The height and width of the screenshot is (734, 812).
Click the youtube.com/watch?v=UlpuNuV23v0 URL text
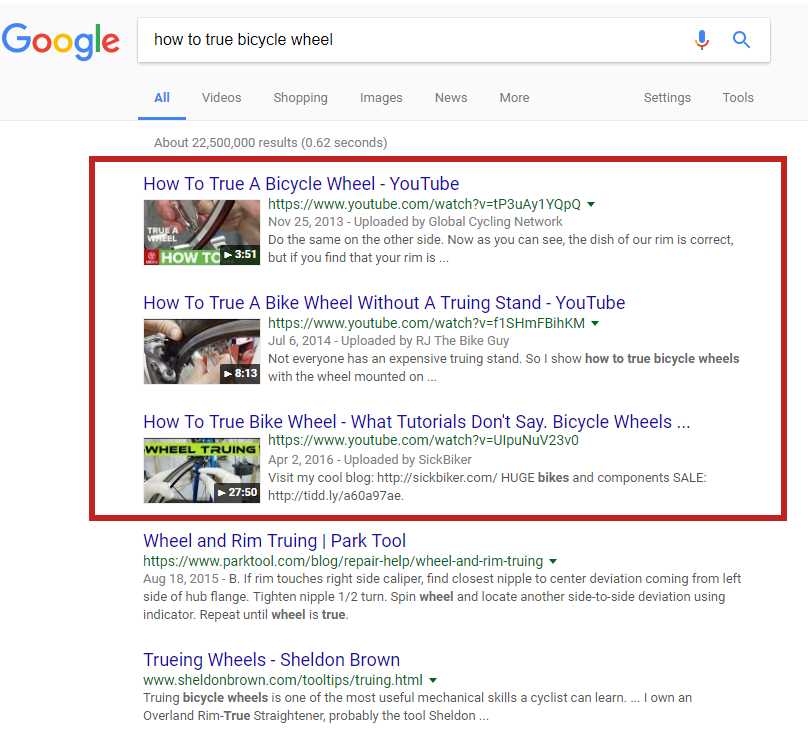[x=423, y=441]
